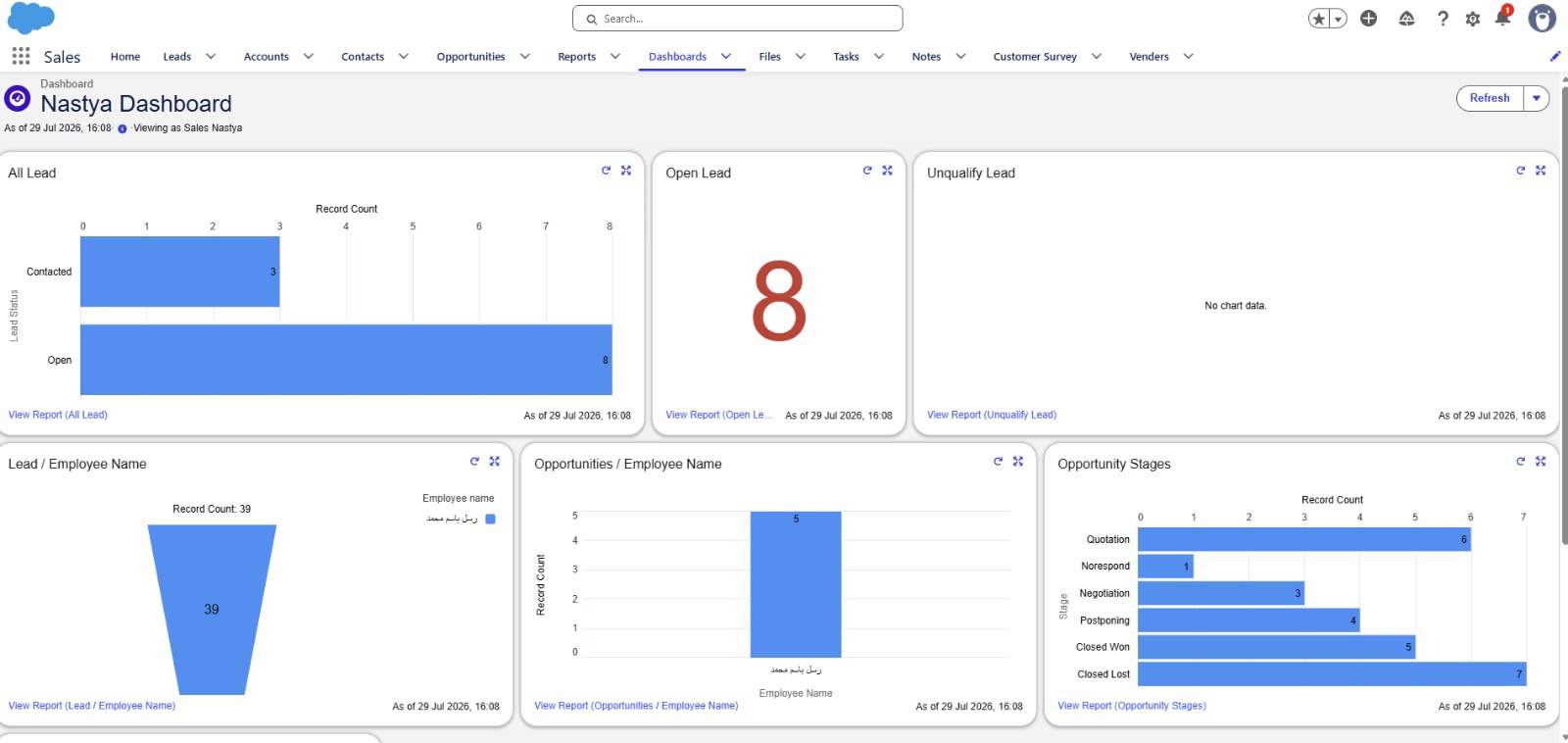Open the Setup gear icon

point(1472,19)
